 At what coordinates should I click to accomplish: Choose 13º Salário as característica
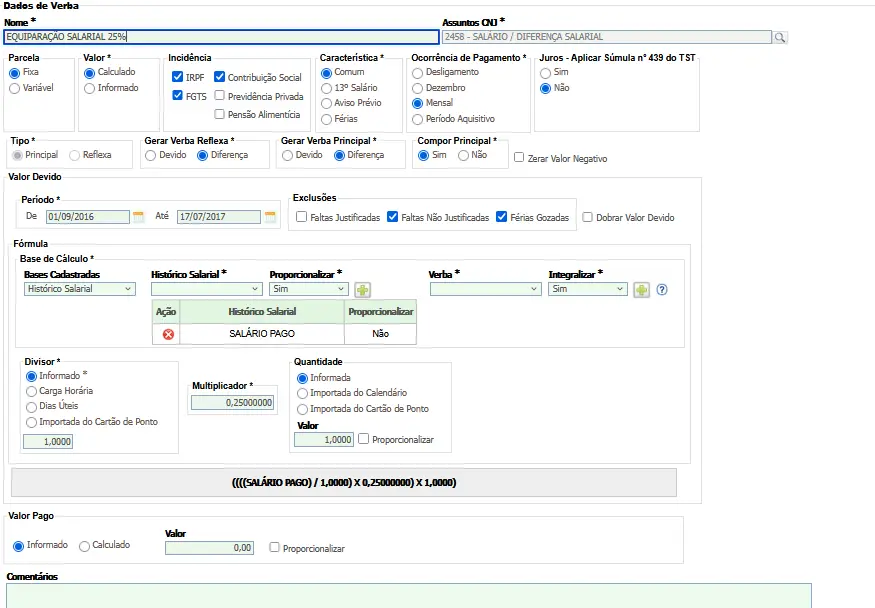pyautogui.click(x=326, y=88)
